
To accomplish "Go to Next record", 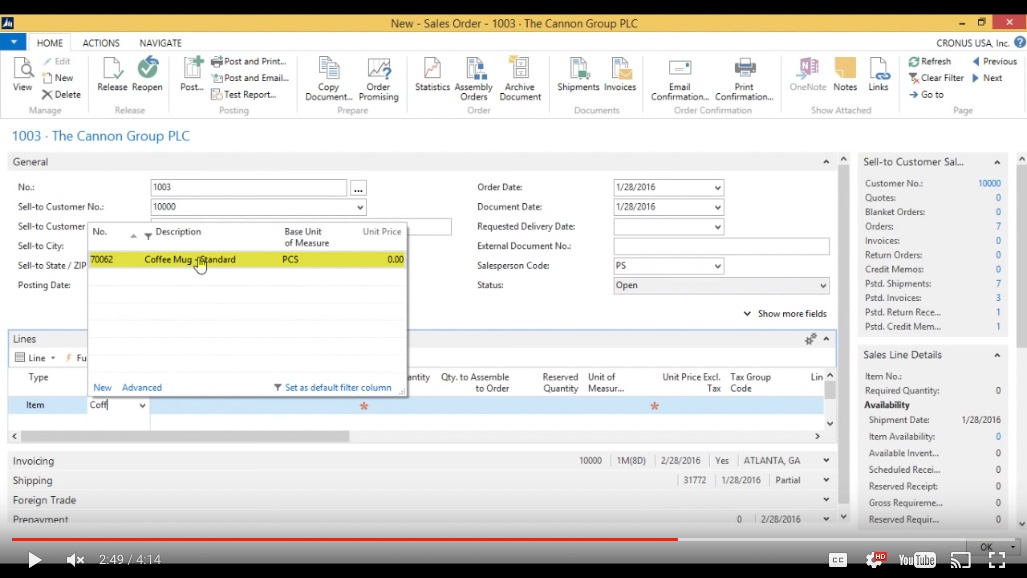I will coord(987,78).
